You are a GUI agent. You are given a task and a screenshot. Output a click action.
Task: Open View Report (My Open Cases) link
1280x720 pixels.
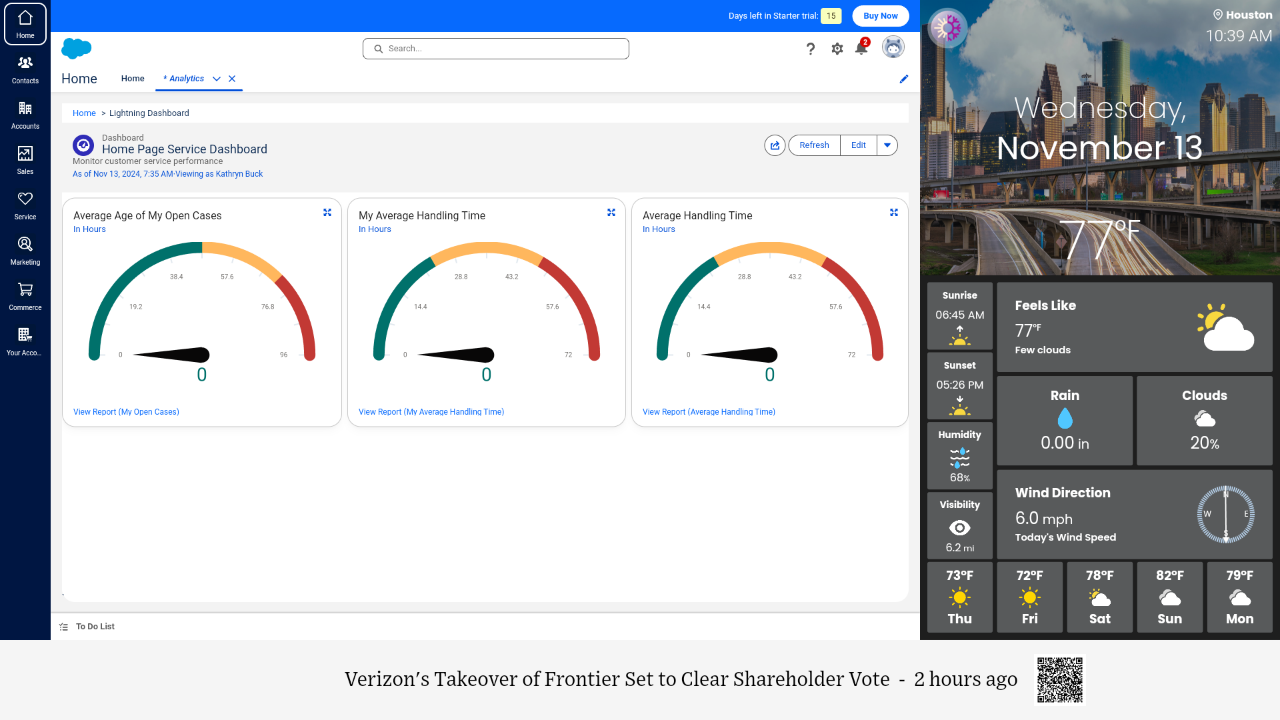126,412
